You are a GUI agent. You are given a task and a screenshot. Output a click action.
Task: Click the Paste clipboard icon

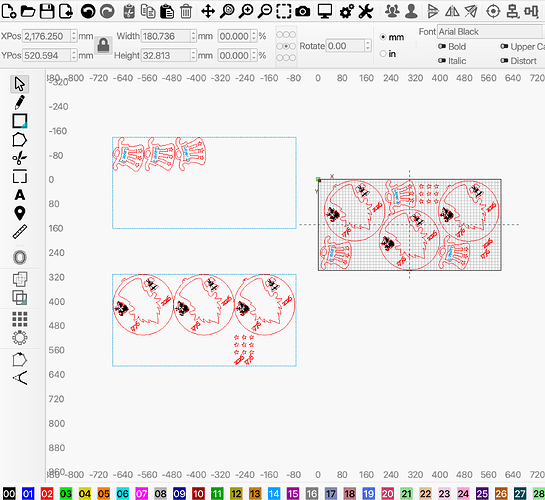tap(167, 11)
